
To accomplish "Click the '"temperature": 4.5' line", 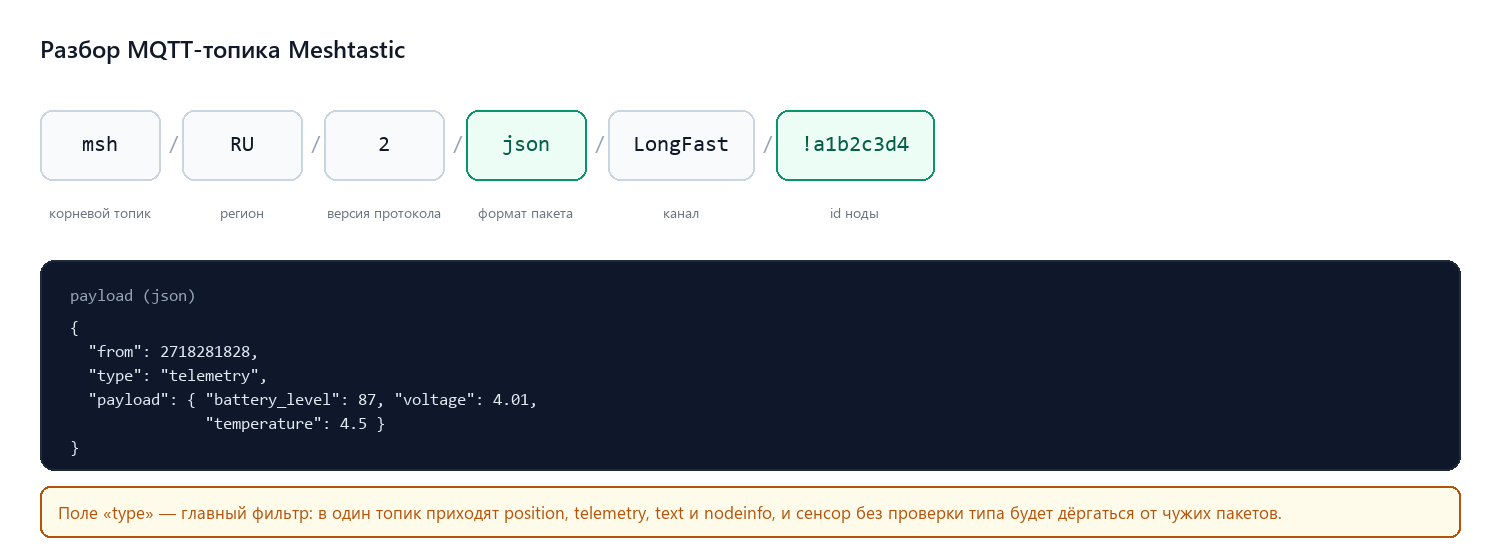I will click(295, 424).
